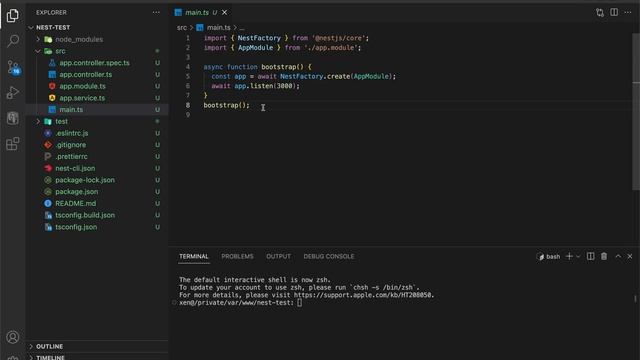Screen dimensions: 640x360
Task: Open .eslintrc.js file
Action: (72, 133)
